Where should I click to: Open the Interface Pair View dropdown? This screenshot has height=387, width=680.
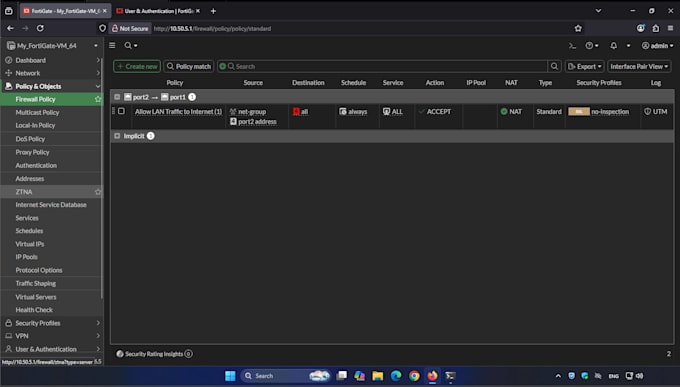639,66
